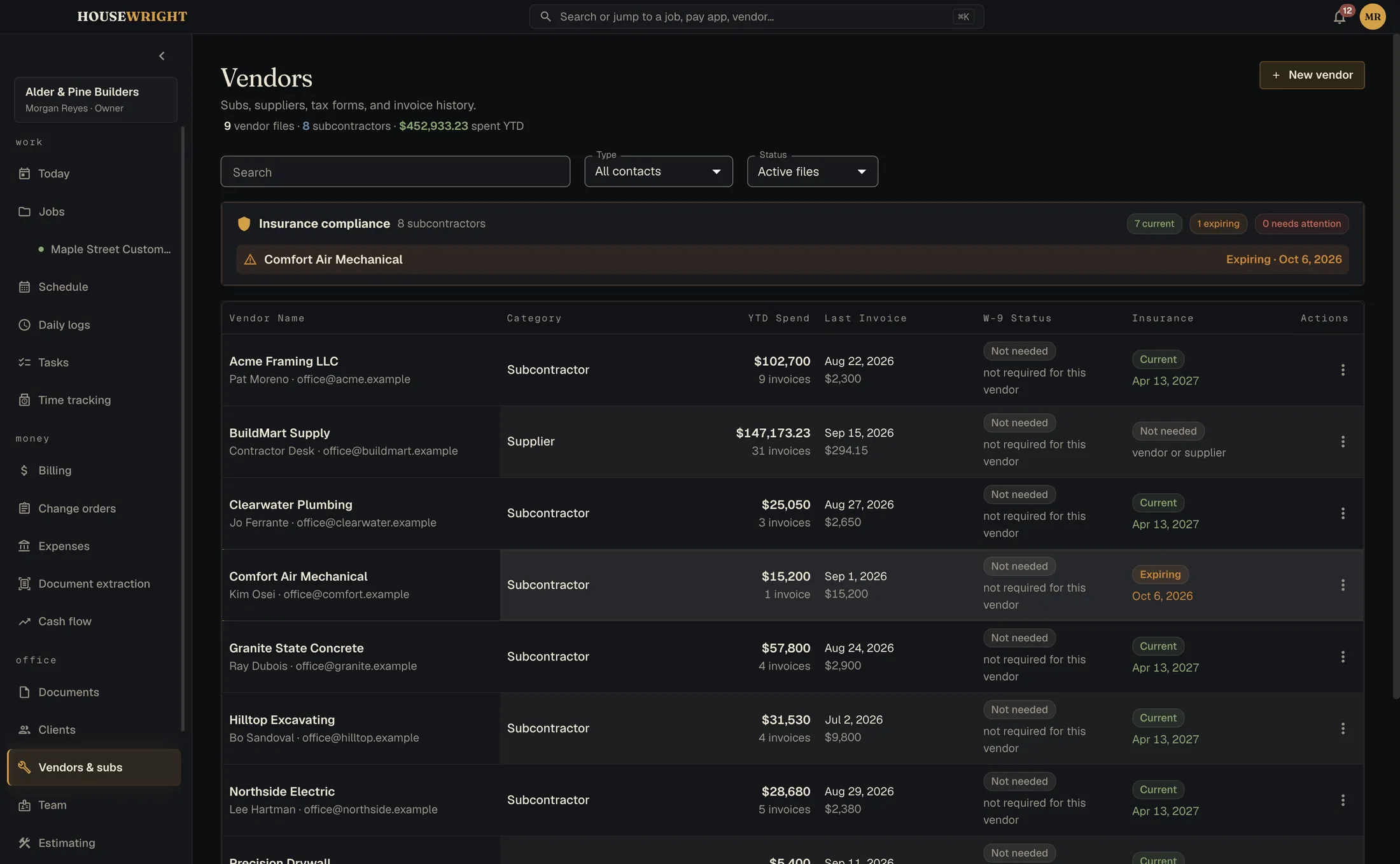Open Maple Street Custom job item
1400x864 pixels.
(x=104, y=249)
